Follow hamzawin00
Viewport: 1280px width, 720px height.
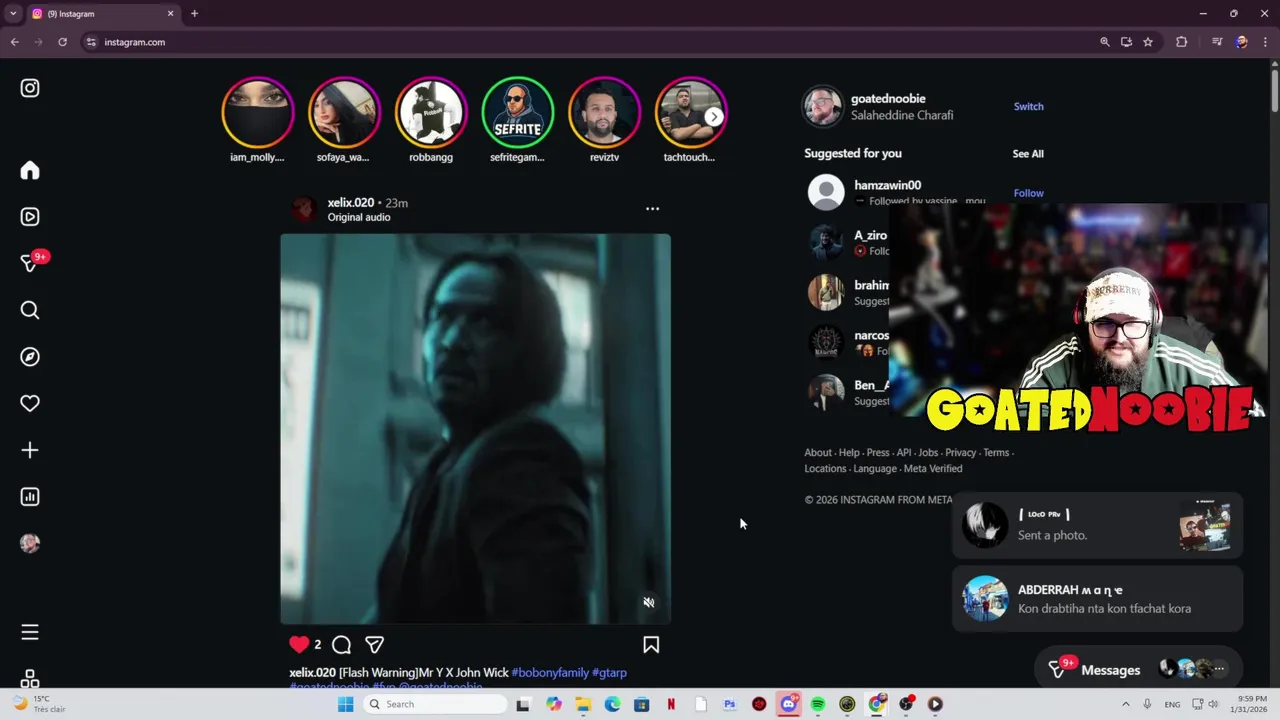[1028, 193]
